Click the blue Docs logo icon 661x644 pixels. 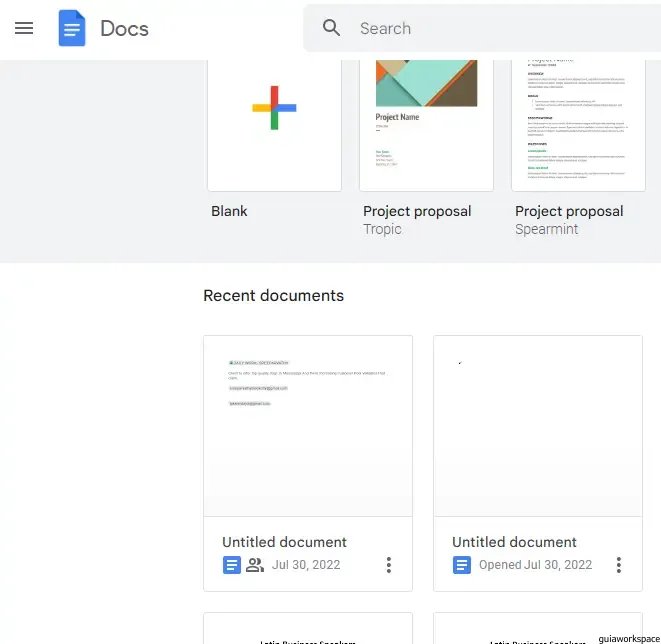pyautogui.click(x=72, y=28)
